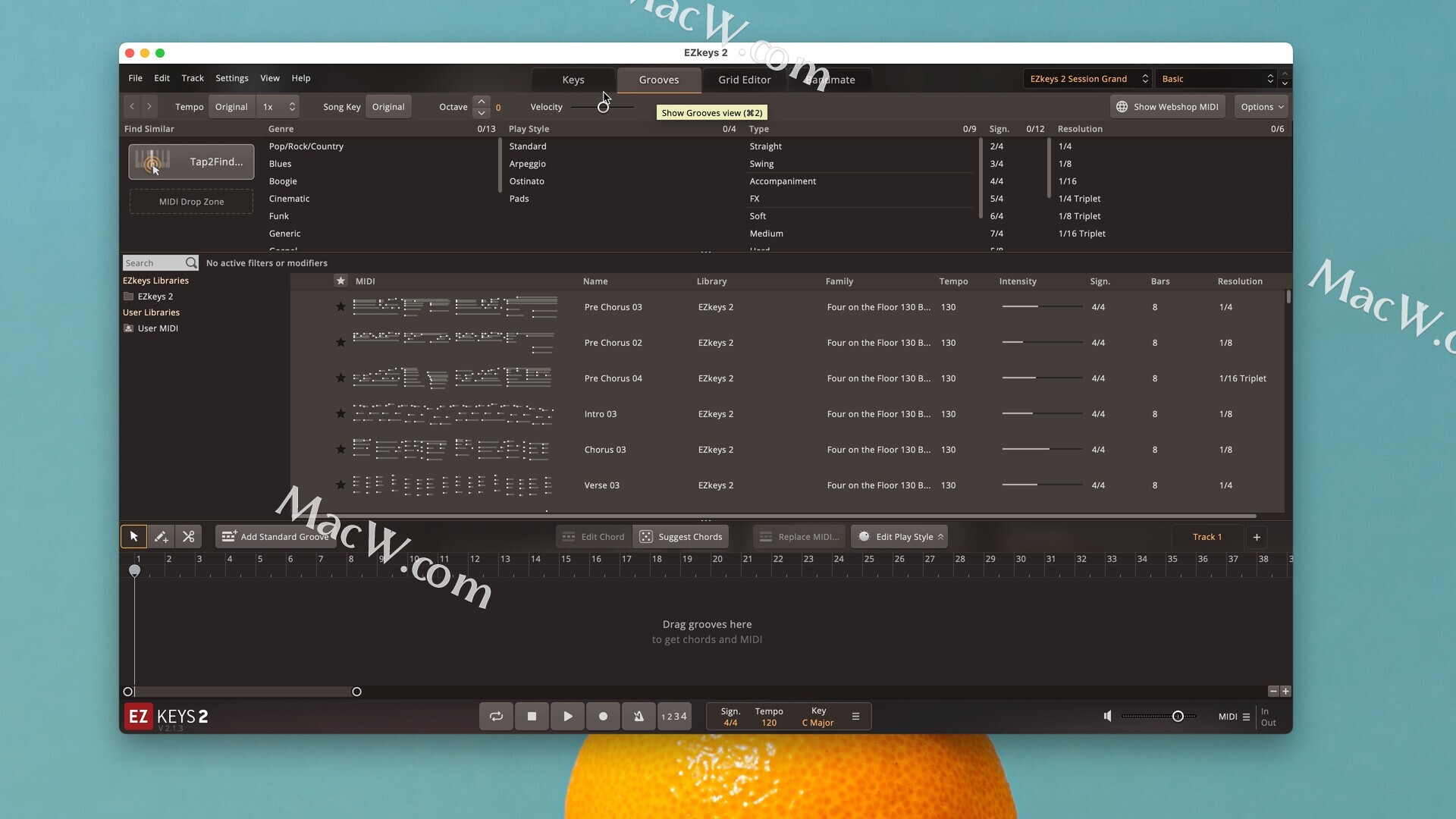The height and width of the screenshot is (819, 1456).
Task: Click the Track 1 tab
Action: (1207, 537)
